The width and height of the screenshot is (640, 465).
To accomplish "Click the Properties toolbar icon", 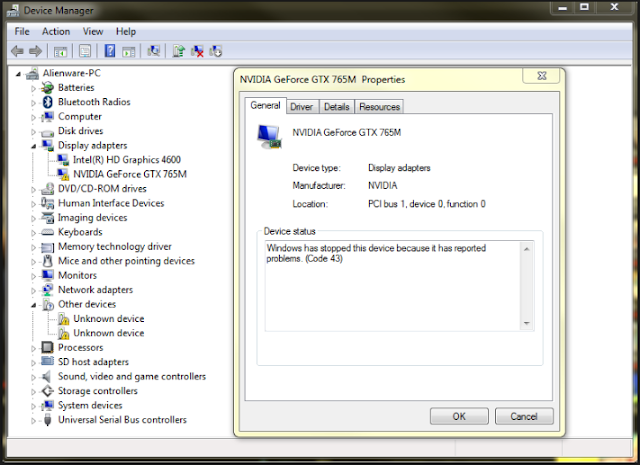I will (x=85, y=51).
